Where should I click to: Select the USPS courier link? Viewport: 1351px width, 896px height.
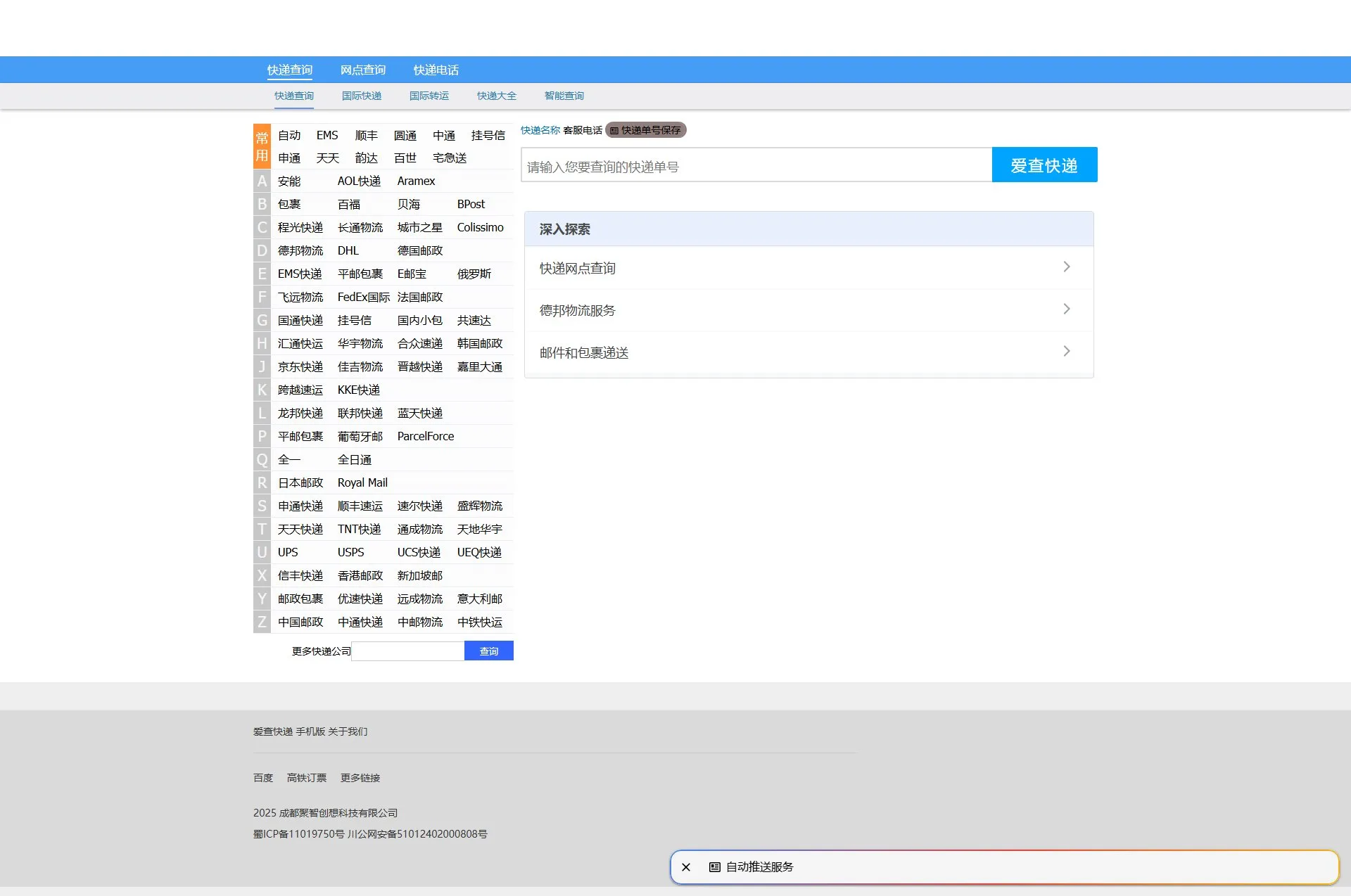click(x=351, y=553)
